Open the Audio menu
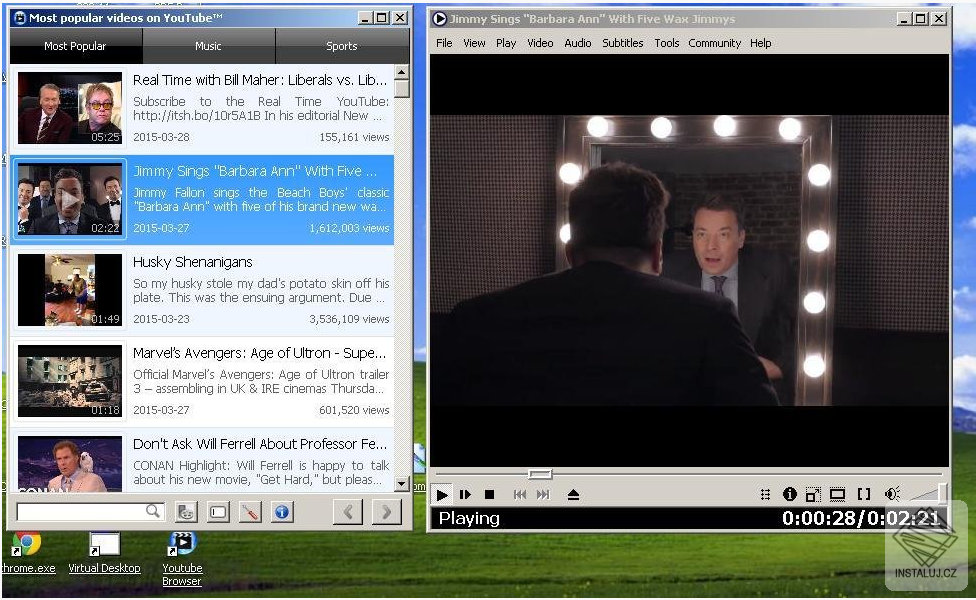 578,43
